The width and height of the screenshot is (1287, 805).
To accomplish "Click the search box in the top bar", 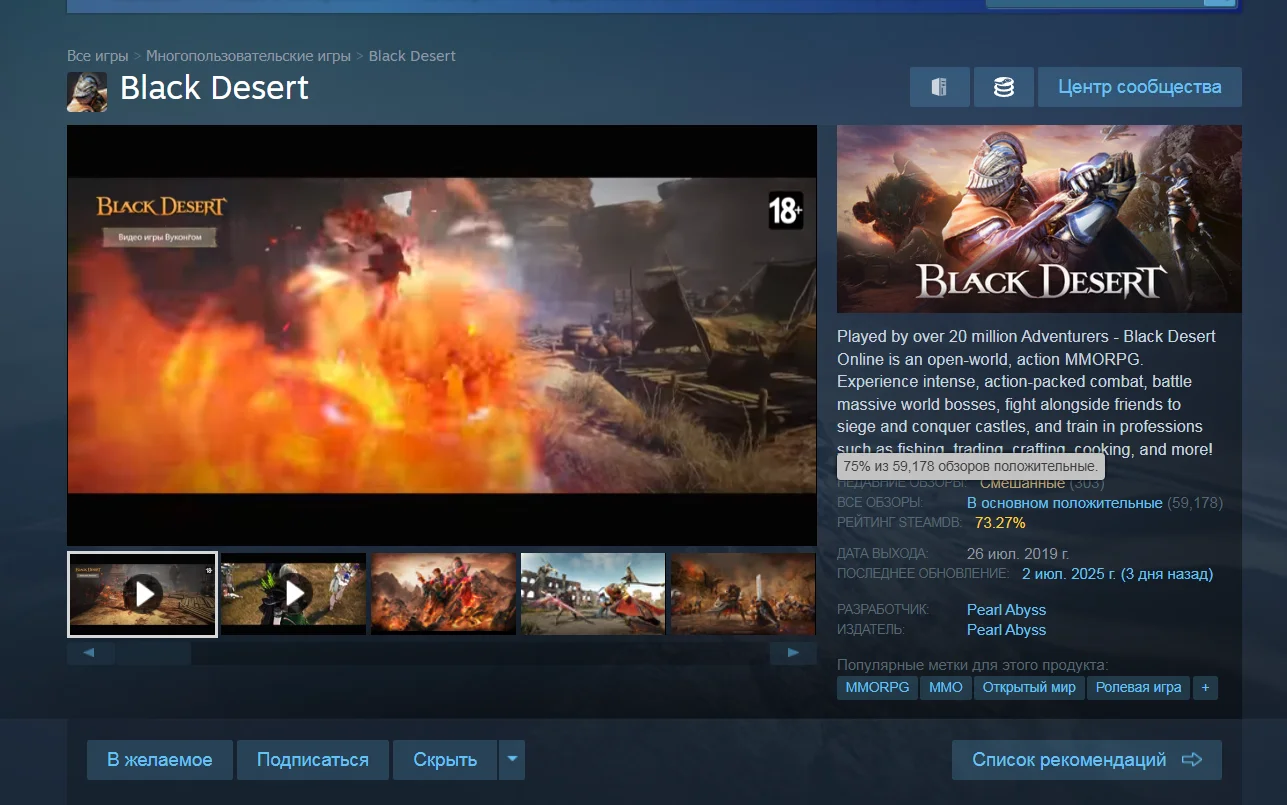I will 1095,3.
